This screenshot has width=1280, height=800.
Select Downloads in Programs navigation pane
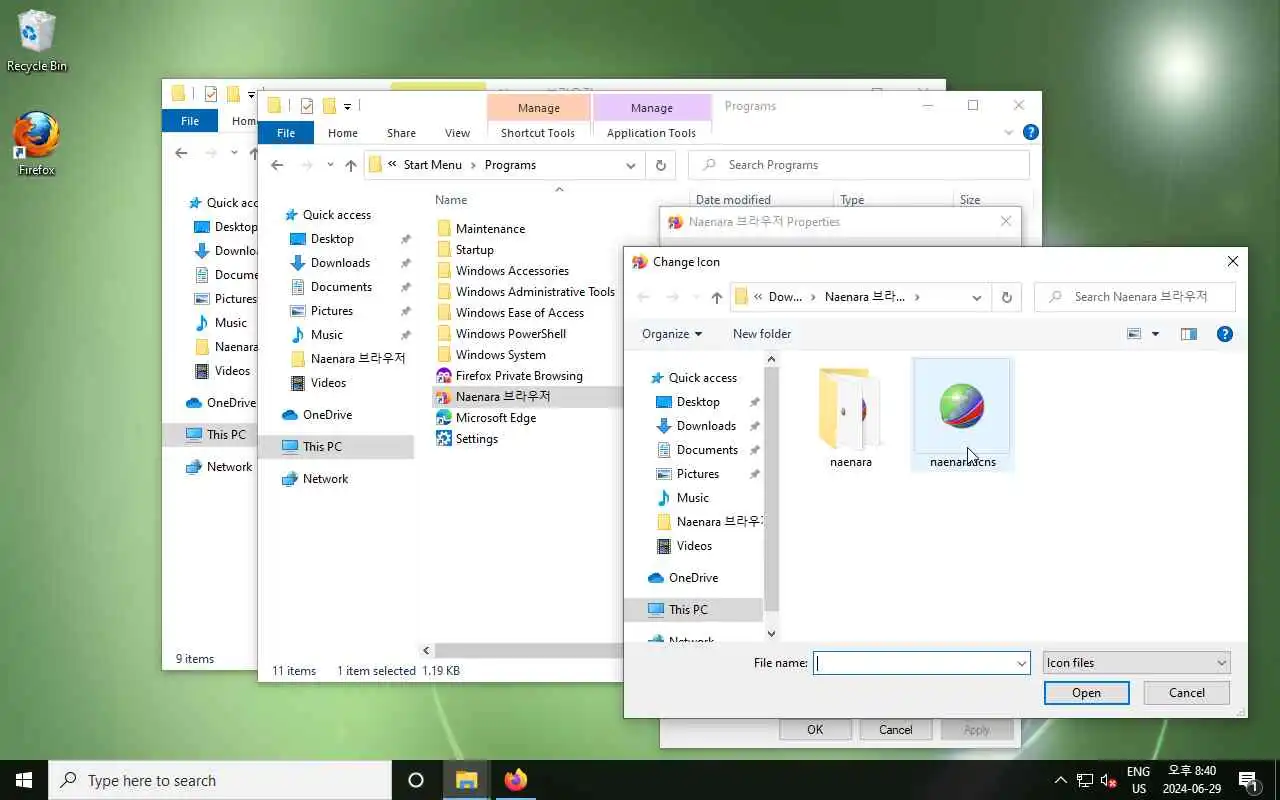[340, 263]
